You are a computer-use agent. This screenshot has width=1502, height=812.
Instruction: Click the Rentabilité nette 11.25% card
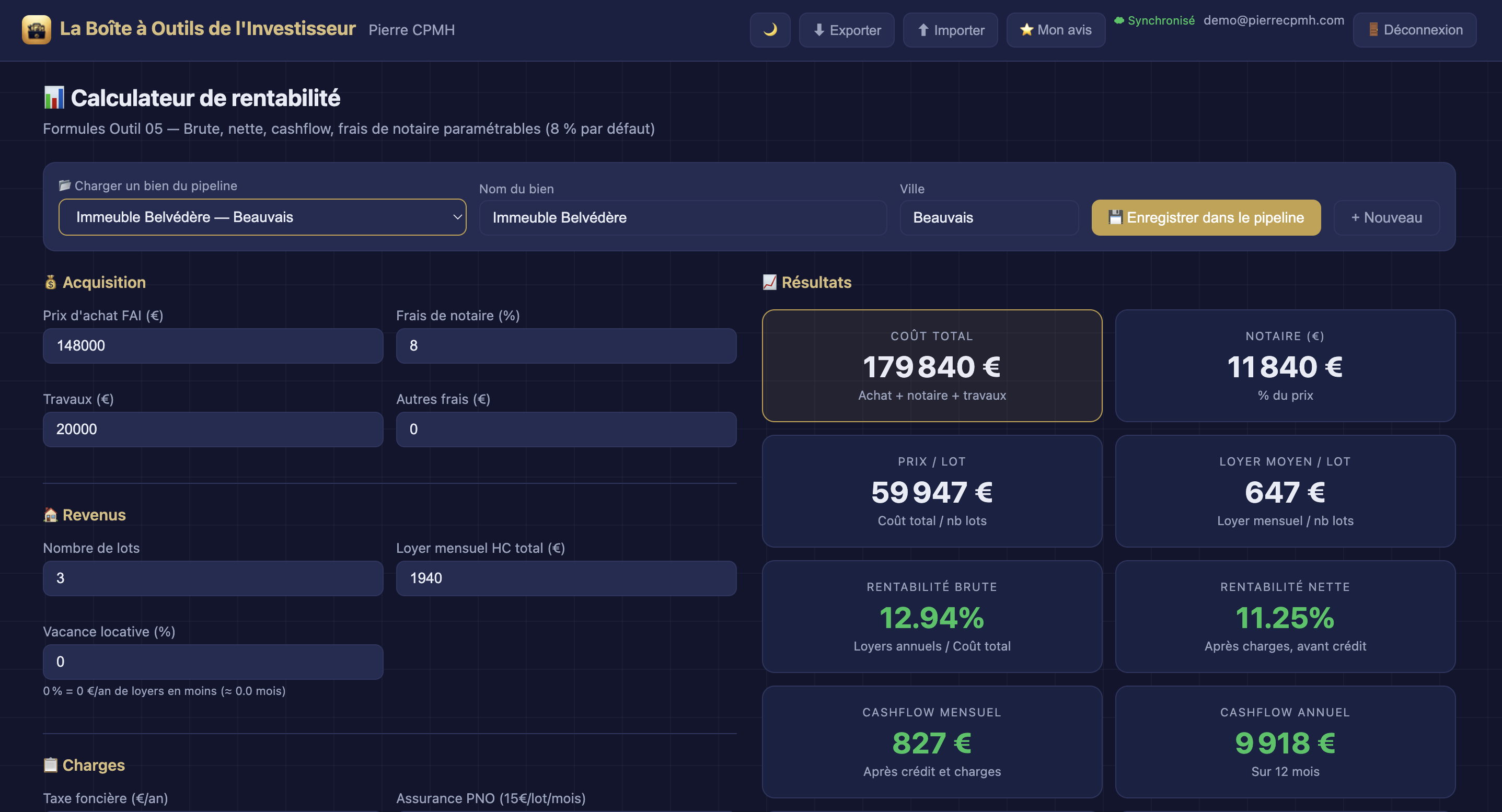click(x=1285, y=616)
